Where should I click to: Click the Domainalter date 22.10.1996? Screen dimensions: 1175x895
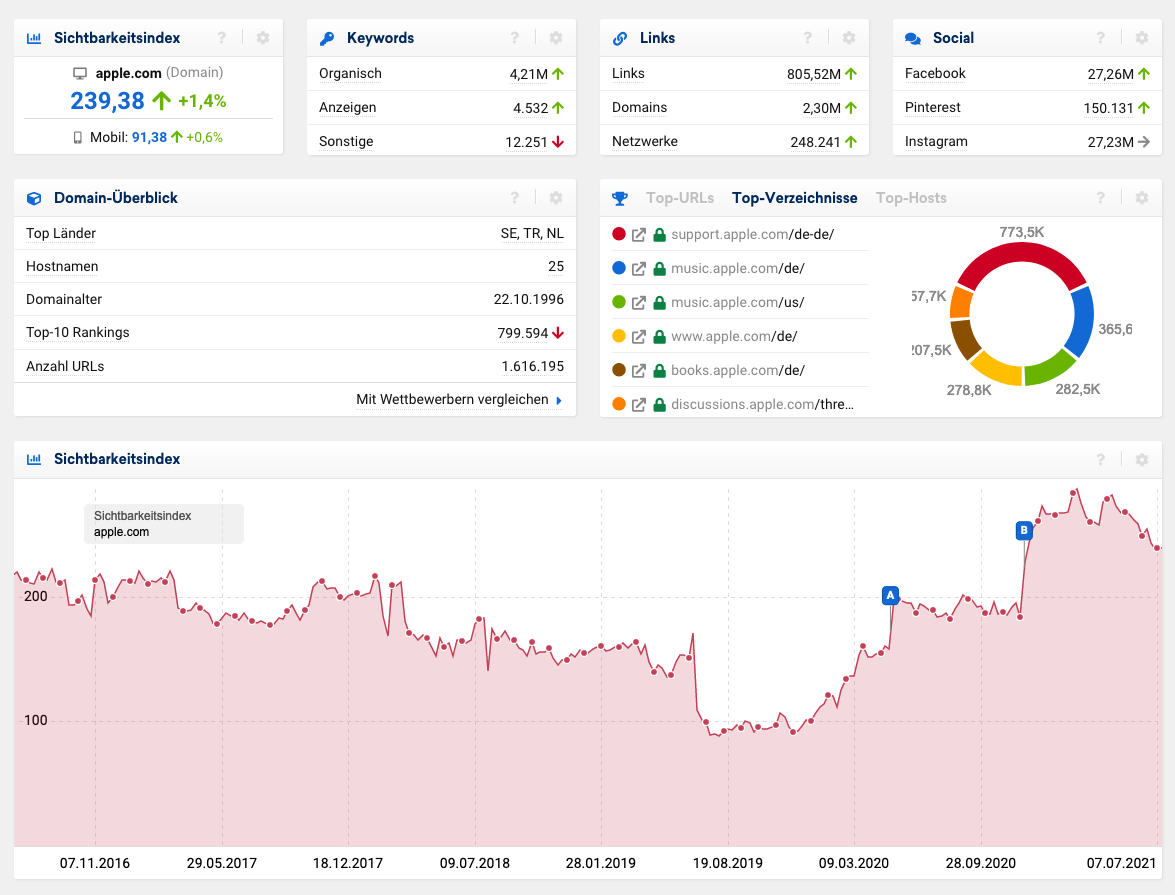tap(528, 300)
